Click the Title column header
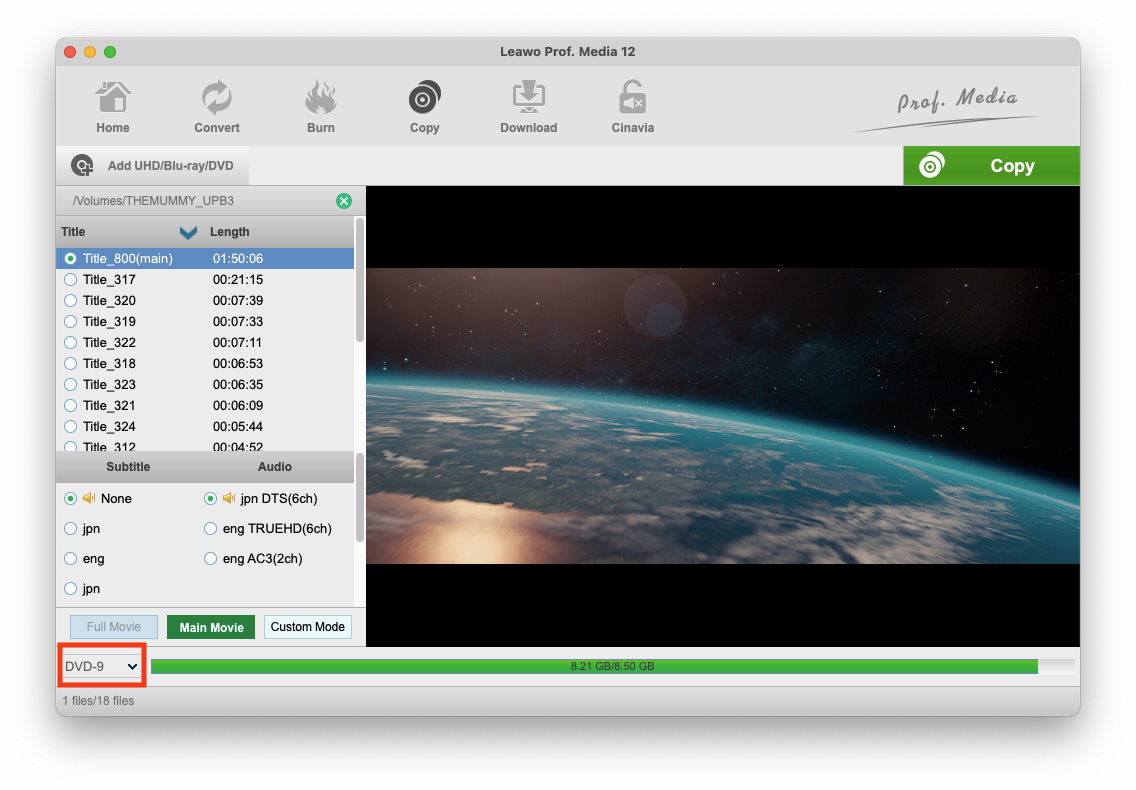The height and width of the screenshot is (790, 1136). [73, 232]
